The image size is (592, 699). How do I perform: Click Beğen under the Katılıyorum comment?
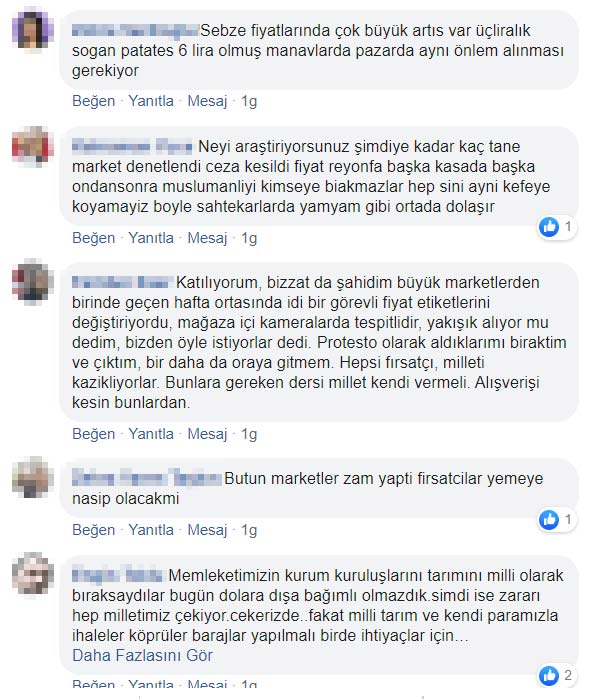point(94,434)
